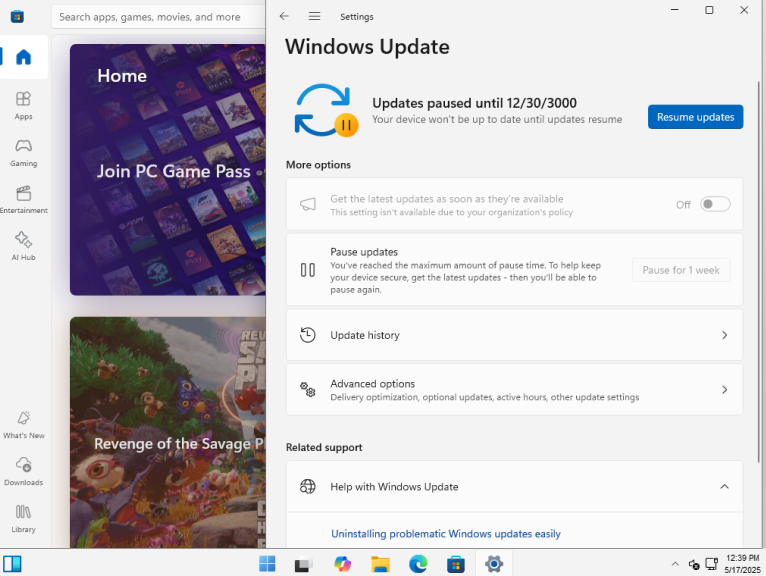This screenshot has width=766, height=576.
Task: Open Update history chevron
Action: (x=724, y=335)
